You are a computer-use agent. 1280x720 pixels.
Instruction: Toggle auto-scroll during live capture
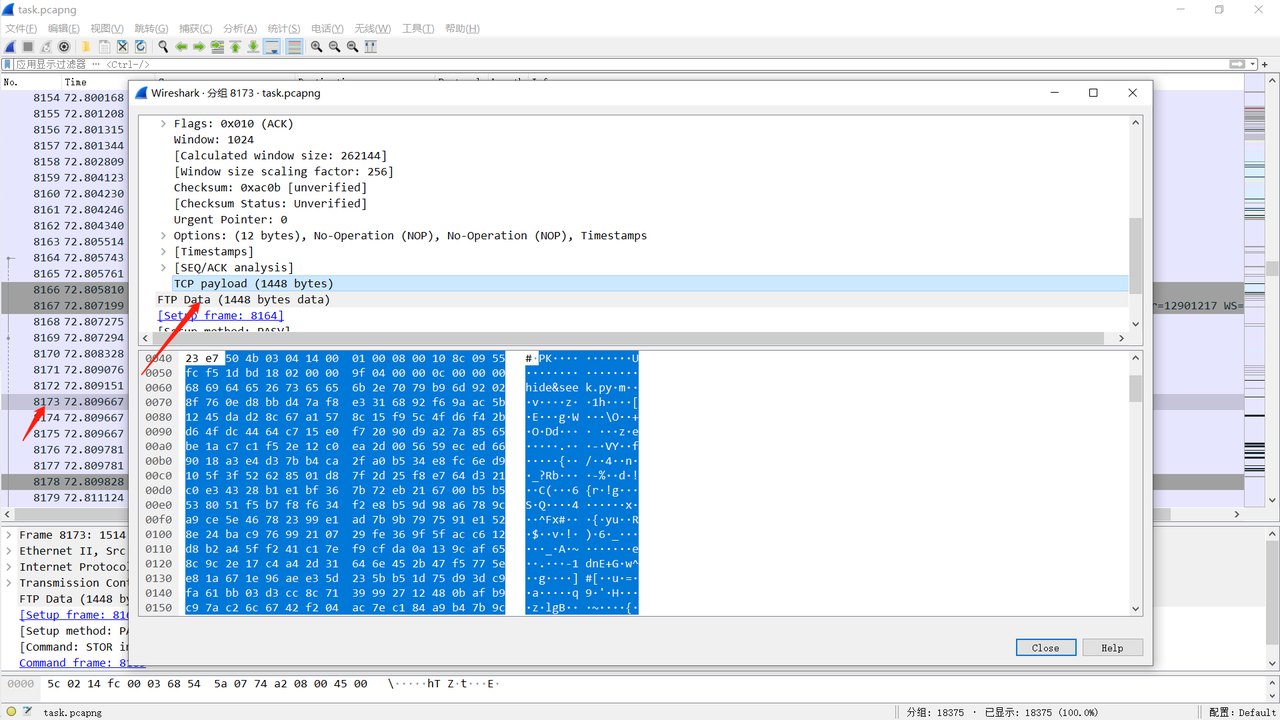272,47
